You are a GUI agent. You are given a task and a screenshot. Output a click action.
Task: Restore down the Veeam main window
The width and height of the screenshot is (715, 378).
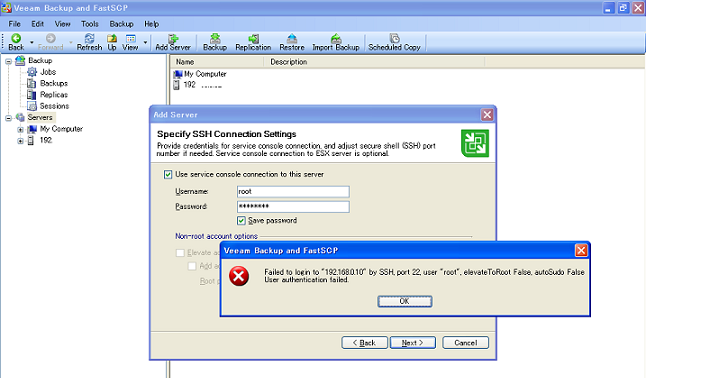point(623,8)
